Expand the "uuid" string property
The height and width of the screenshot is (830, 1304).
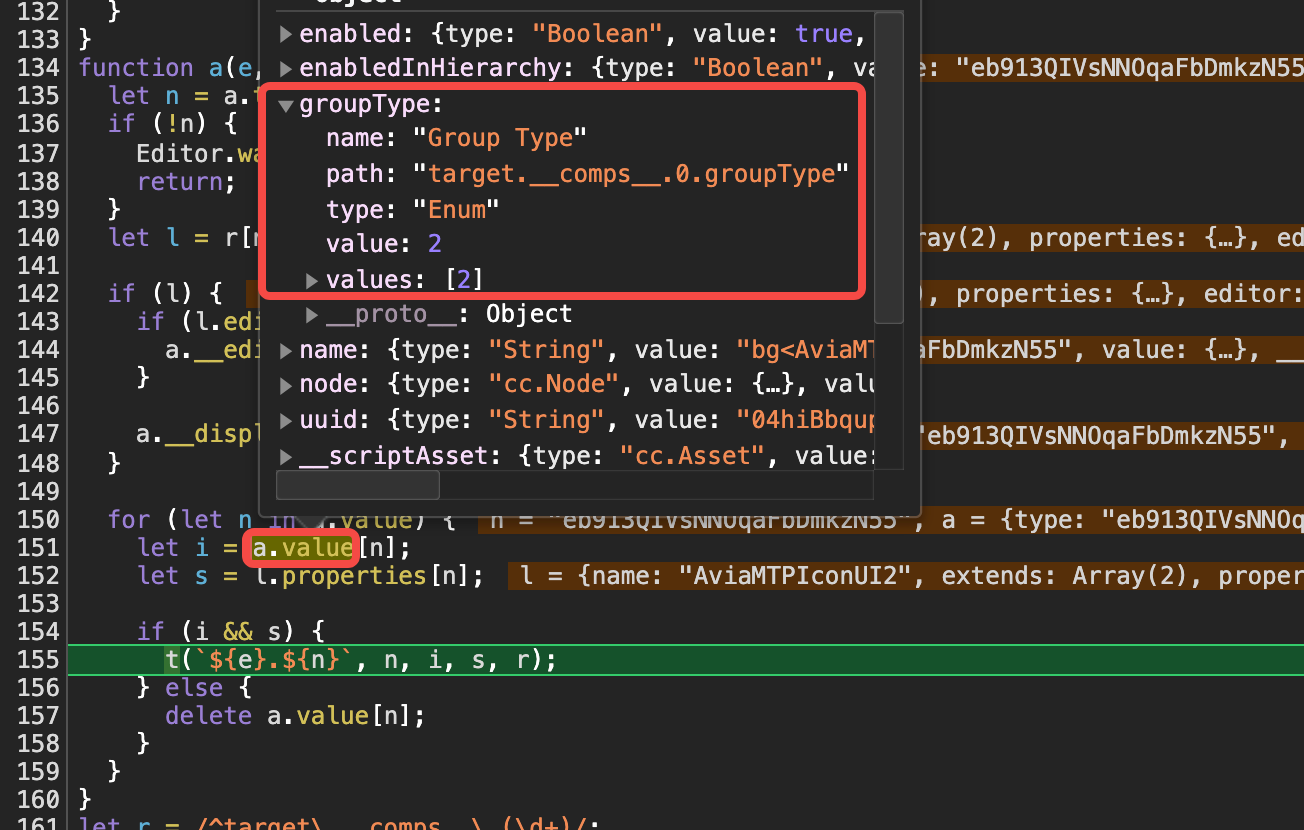(x=286, y=419)
